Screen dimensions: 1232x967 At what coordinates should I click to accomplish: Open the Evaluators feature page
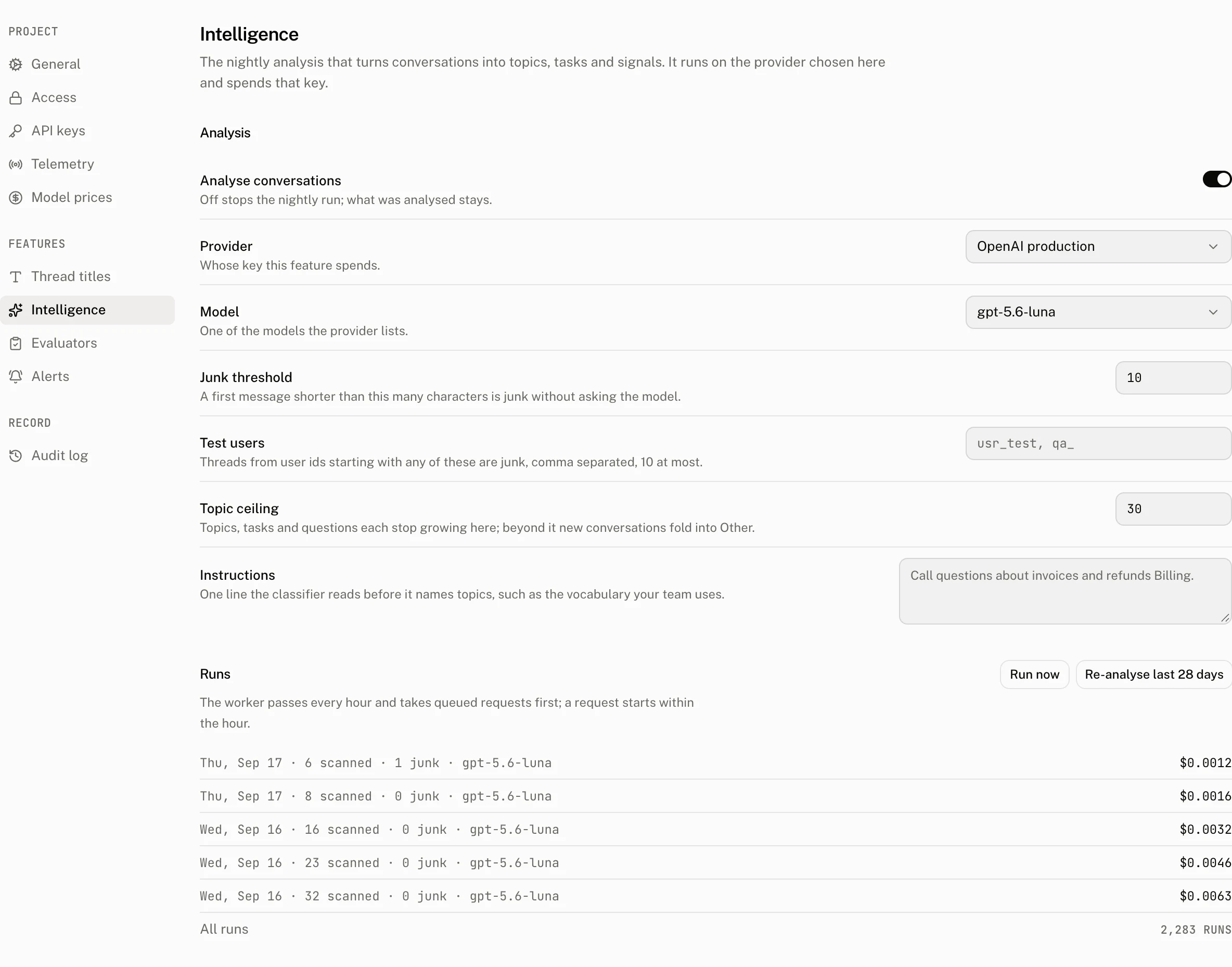click(x=87, y=343)
